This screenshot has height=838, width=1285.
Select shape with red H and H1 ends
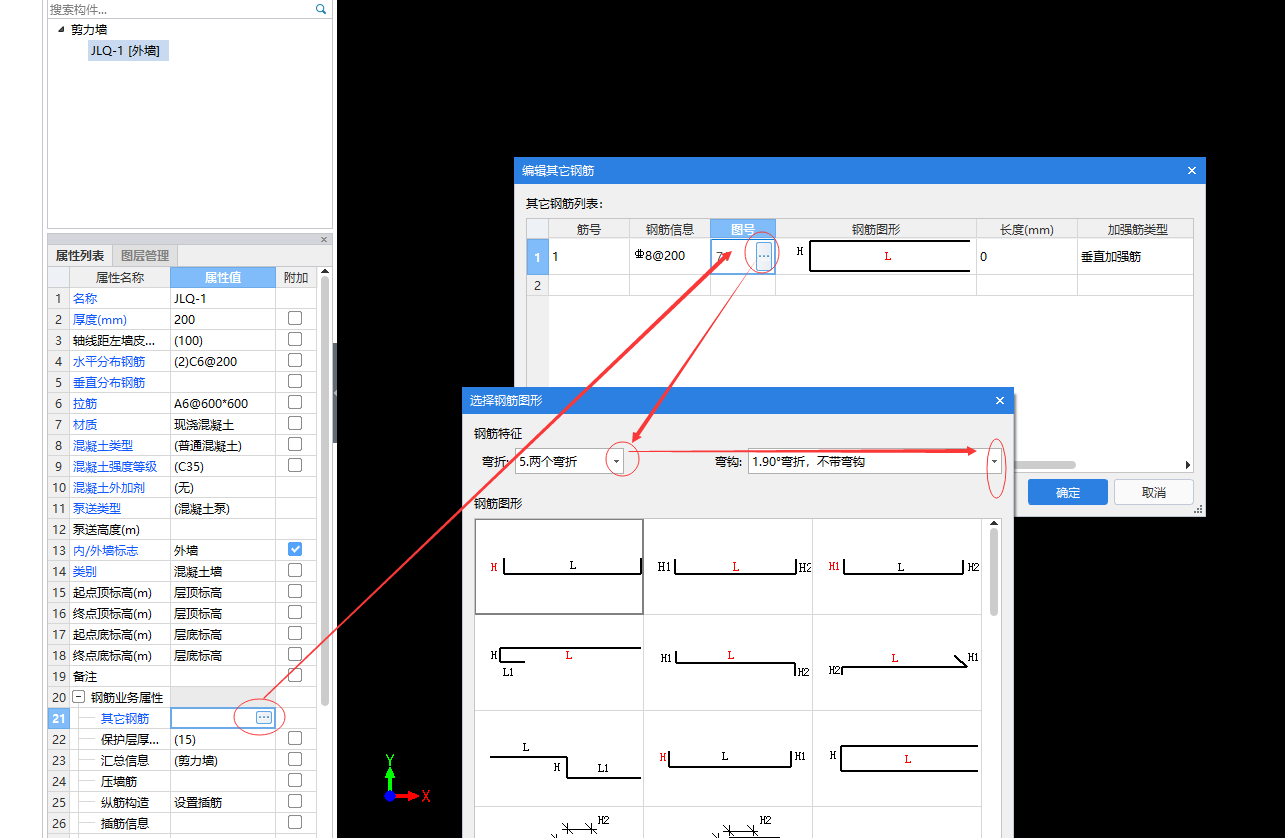tap(728, 758)
